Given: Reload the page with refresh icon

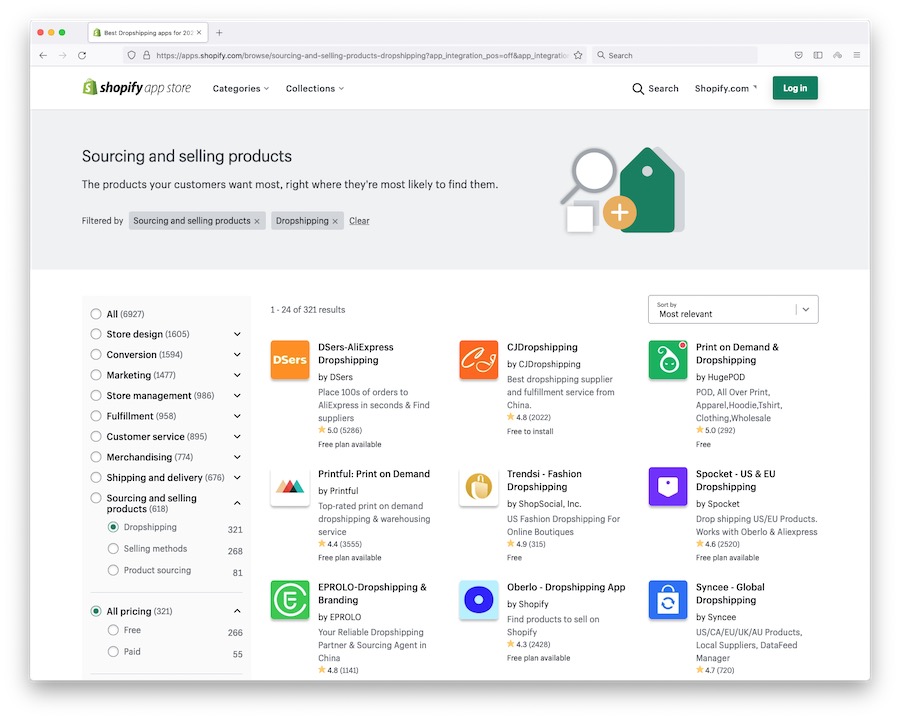Looking at the screenshot, I should (82, 55).
